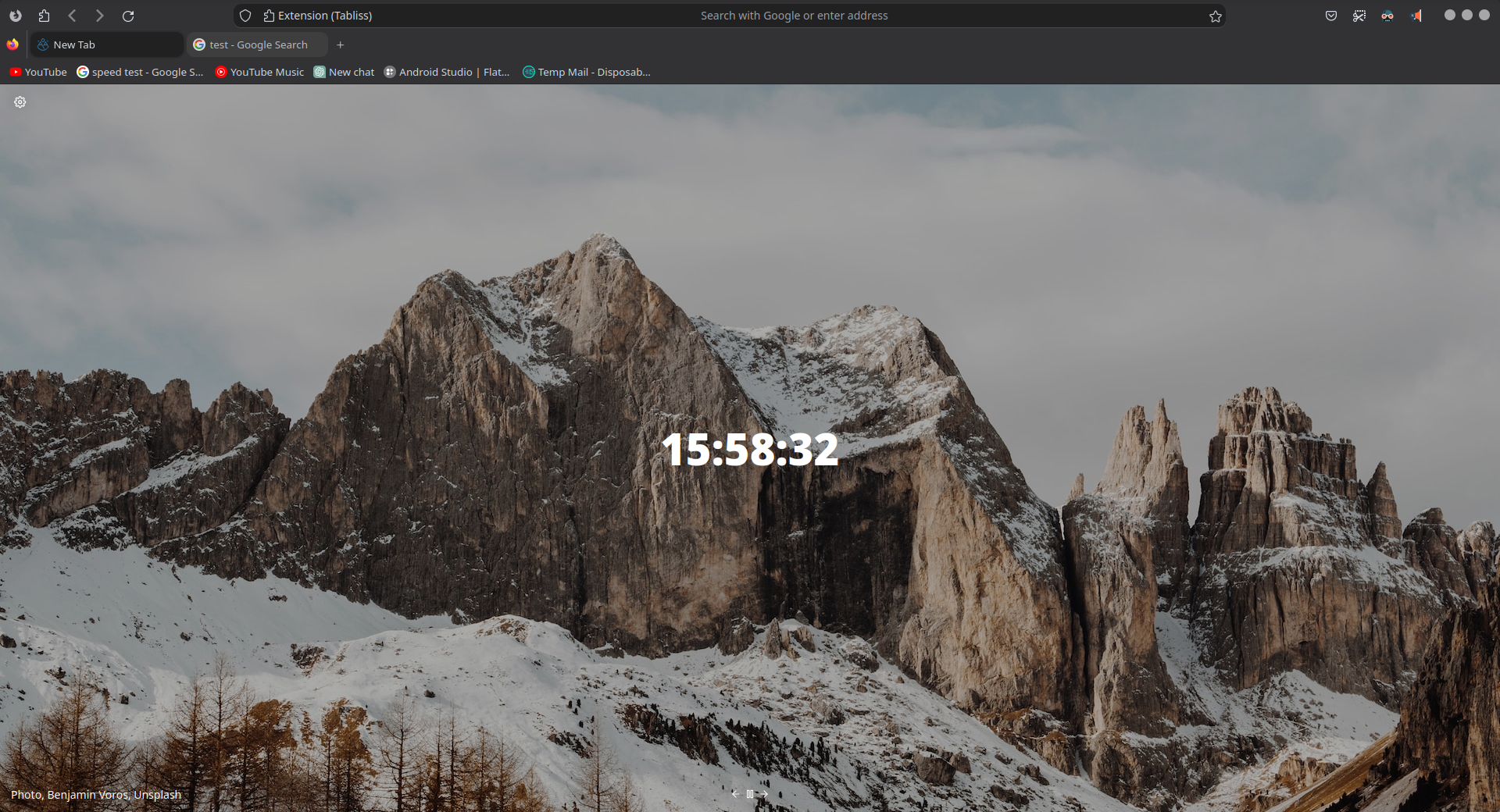Open the extensions puzzle icon in toolbar
This screenshot has height=812, width=1500.
[x=44, y=16]
